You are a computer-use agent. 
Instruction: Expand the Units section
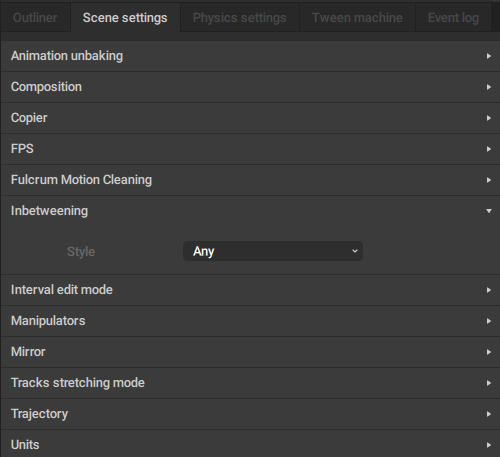pos(250,444)
